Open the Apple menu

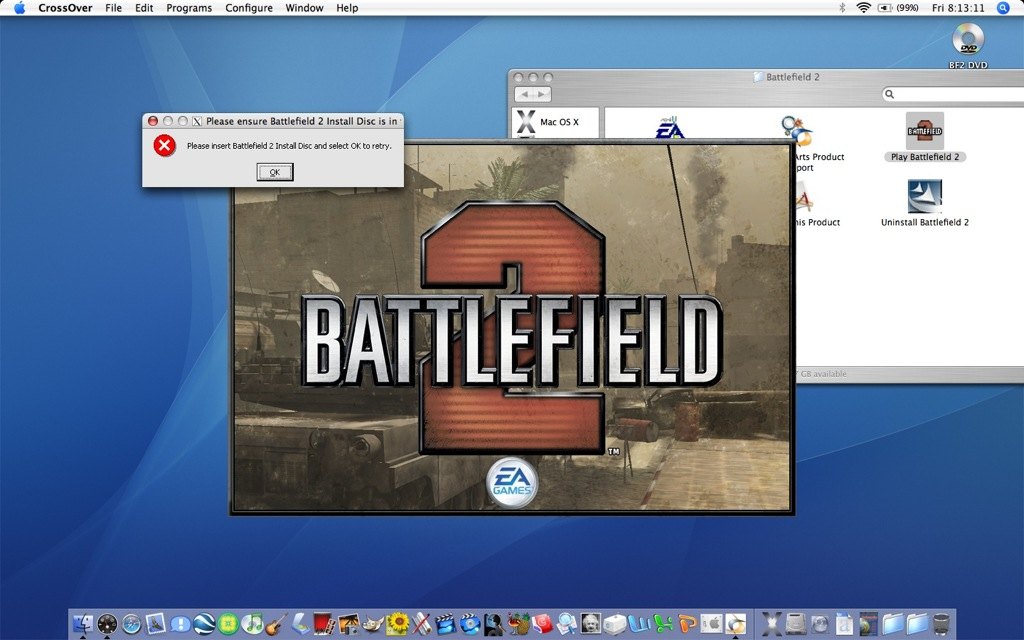point(19,8)
